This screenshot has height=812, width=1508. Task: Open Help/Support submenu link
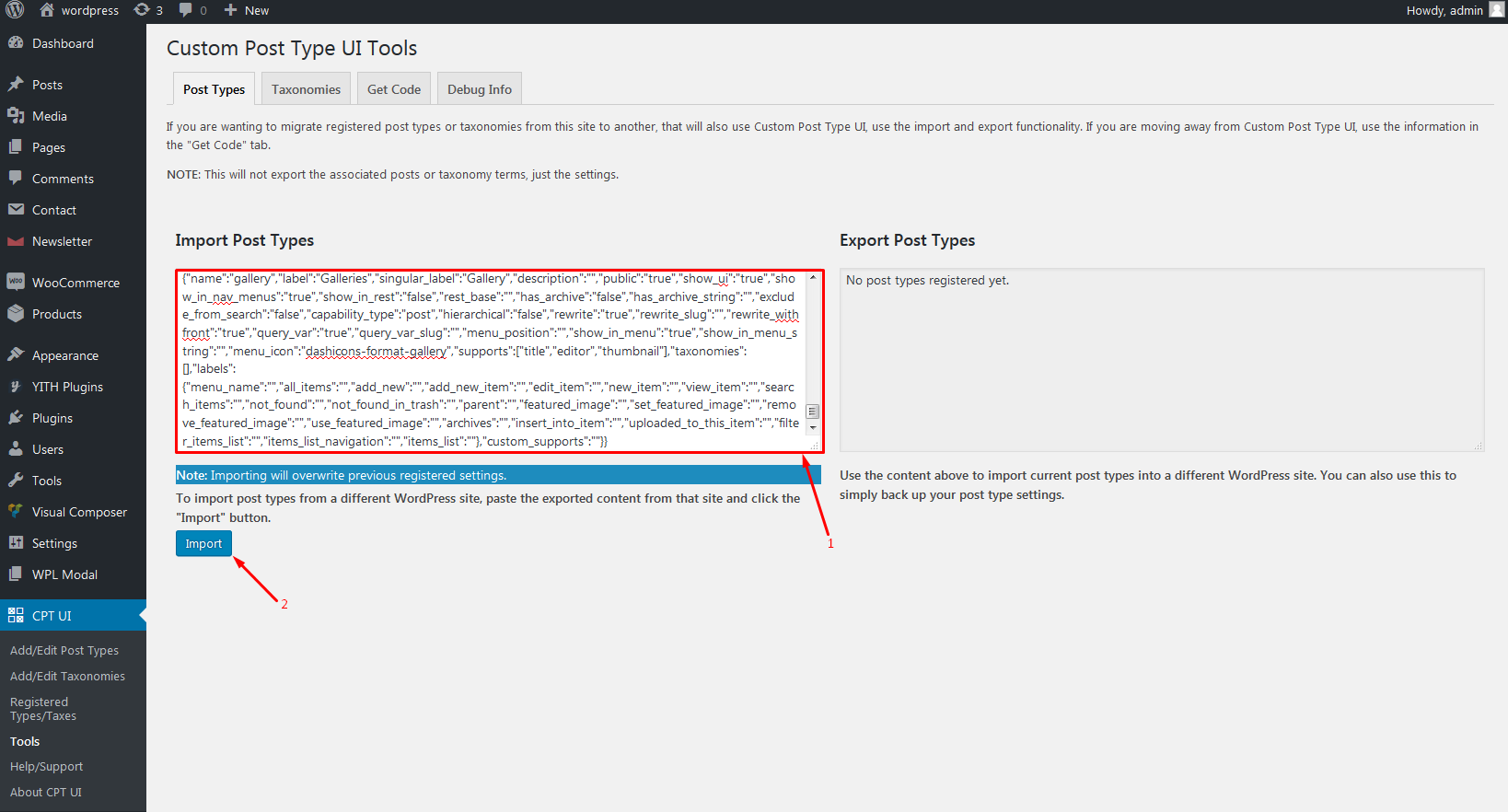coord(46,766)
